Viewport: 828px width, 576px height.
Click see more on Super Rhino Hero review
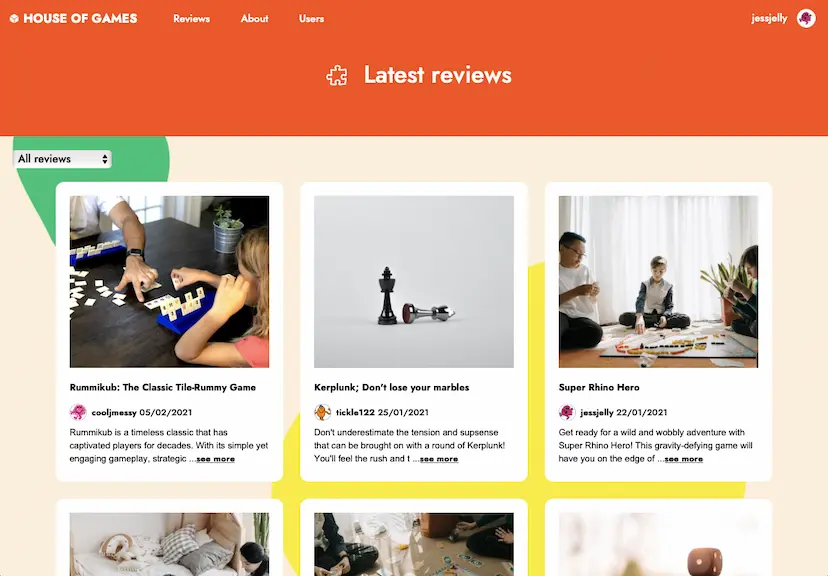point(683,459)
